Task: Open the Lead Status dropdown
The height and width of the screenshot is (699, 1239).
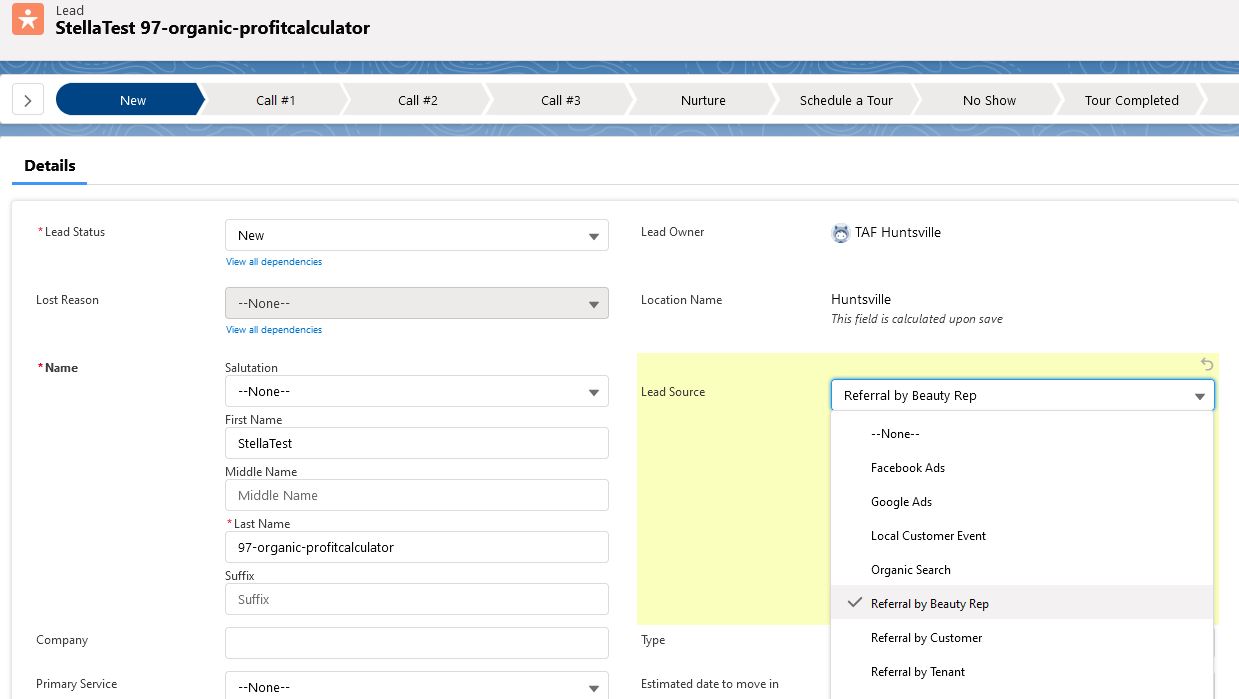Action: coord(417,235)
